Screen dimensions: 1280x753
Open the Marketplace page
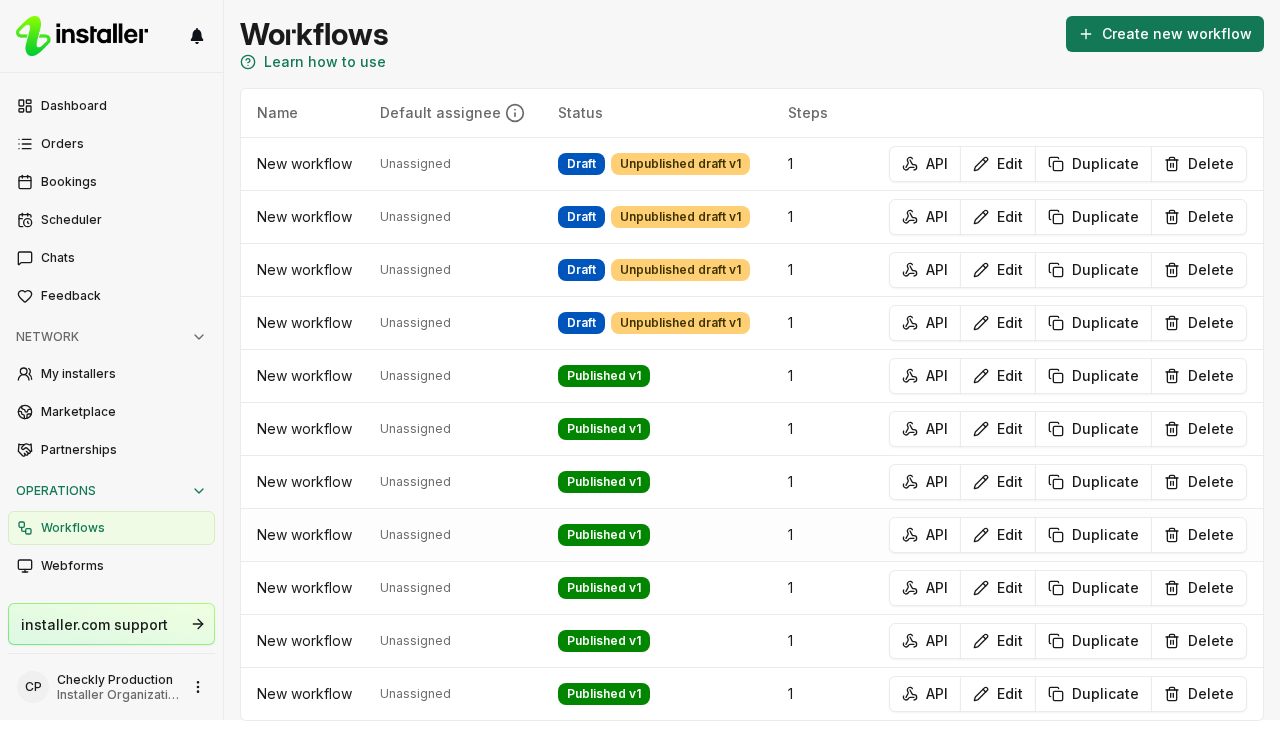pyautogui.click(x=111, y=412)
